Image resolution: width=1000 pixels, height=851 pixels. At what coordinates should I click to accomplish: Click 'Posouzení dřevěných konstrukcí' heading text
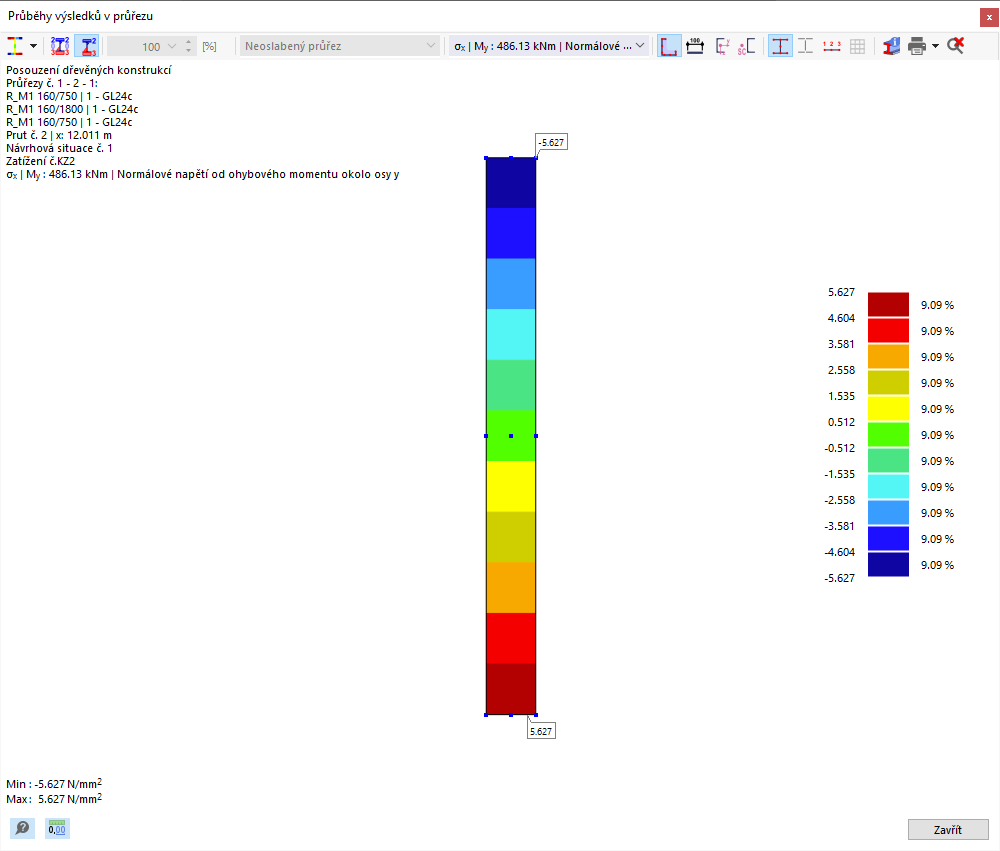coord(89,70)
